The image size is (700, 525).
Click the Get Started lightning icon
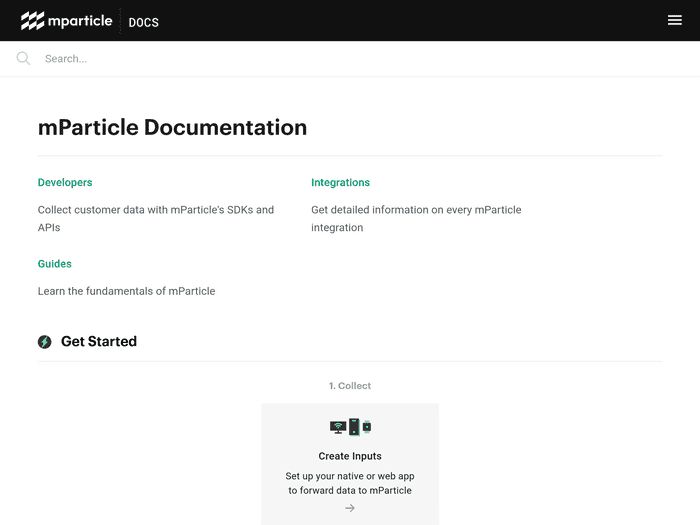tap(45, 342)
